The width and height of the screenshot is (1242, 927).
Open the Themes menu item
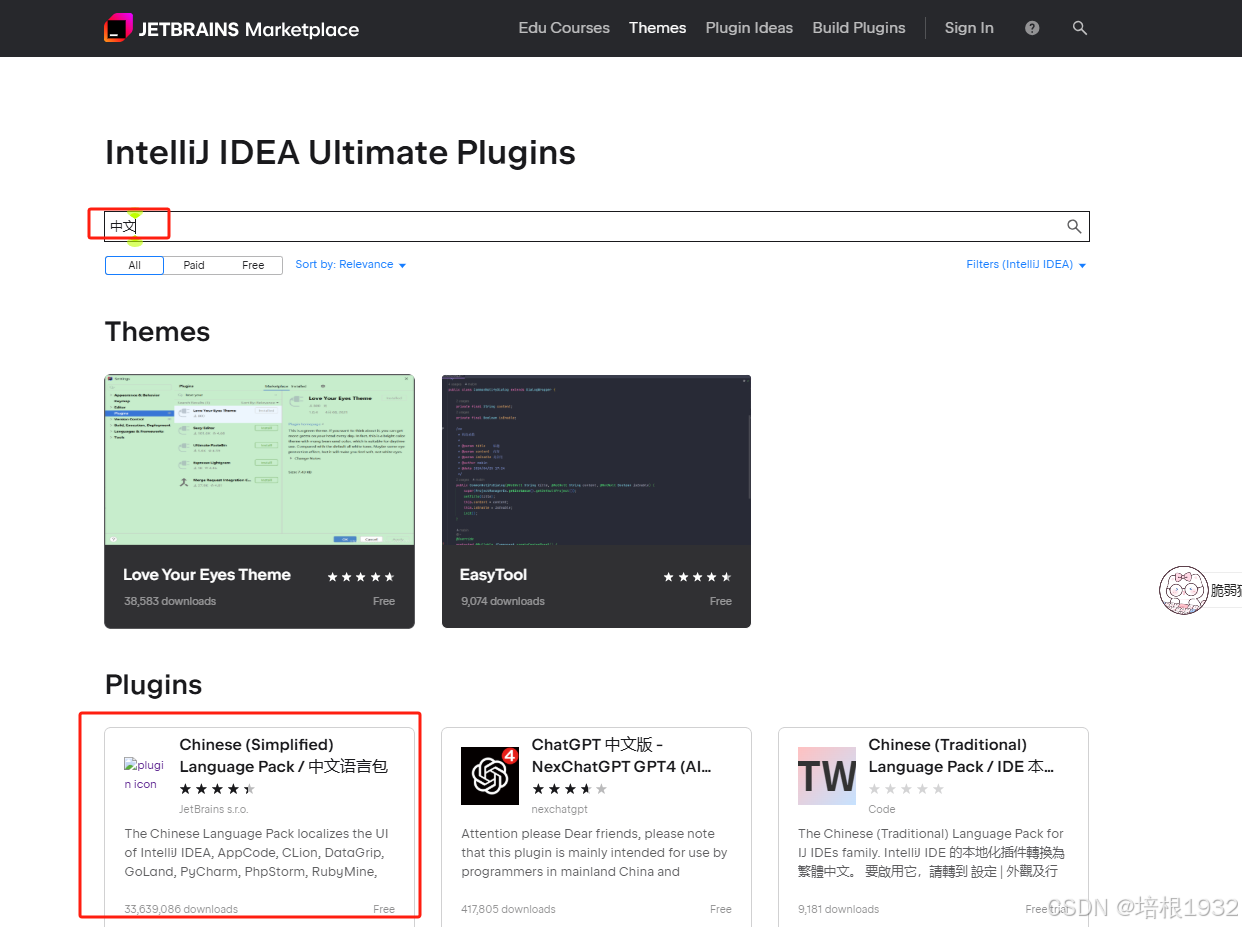pos(658,28)
